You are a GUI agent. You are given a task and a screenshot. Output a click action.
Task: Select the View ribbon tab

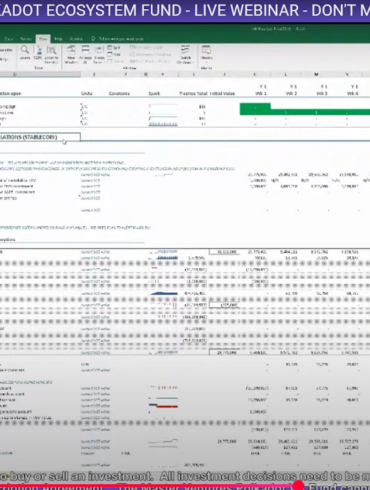(x=43, y=39)
